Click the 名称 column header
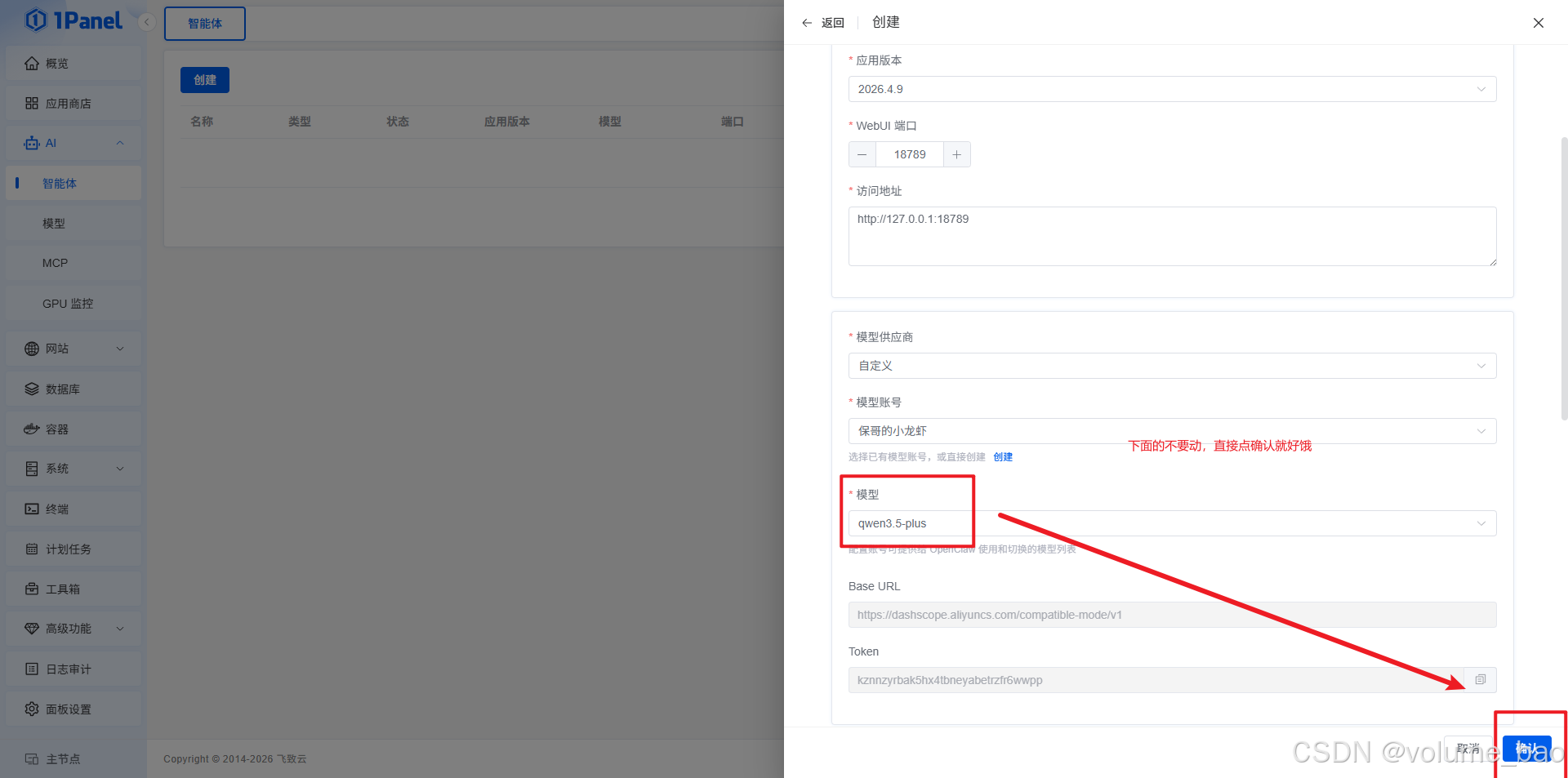 (x=202, y=122)
